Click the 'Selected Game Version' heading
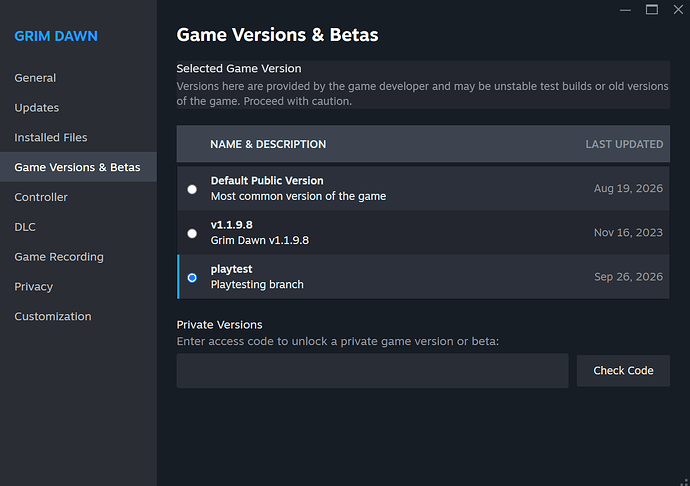 coord(239,69)
